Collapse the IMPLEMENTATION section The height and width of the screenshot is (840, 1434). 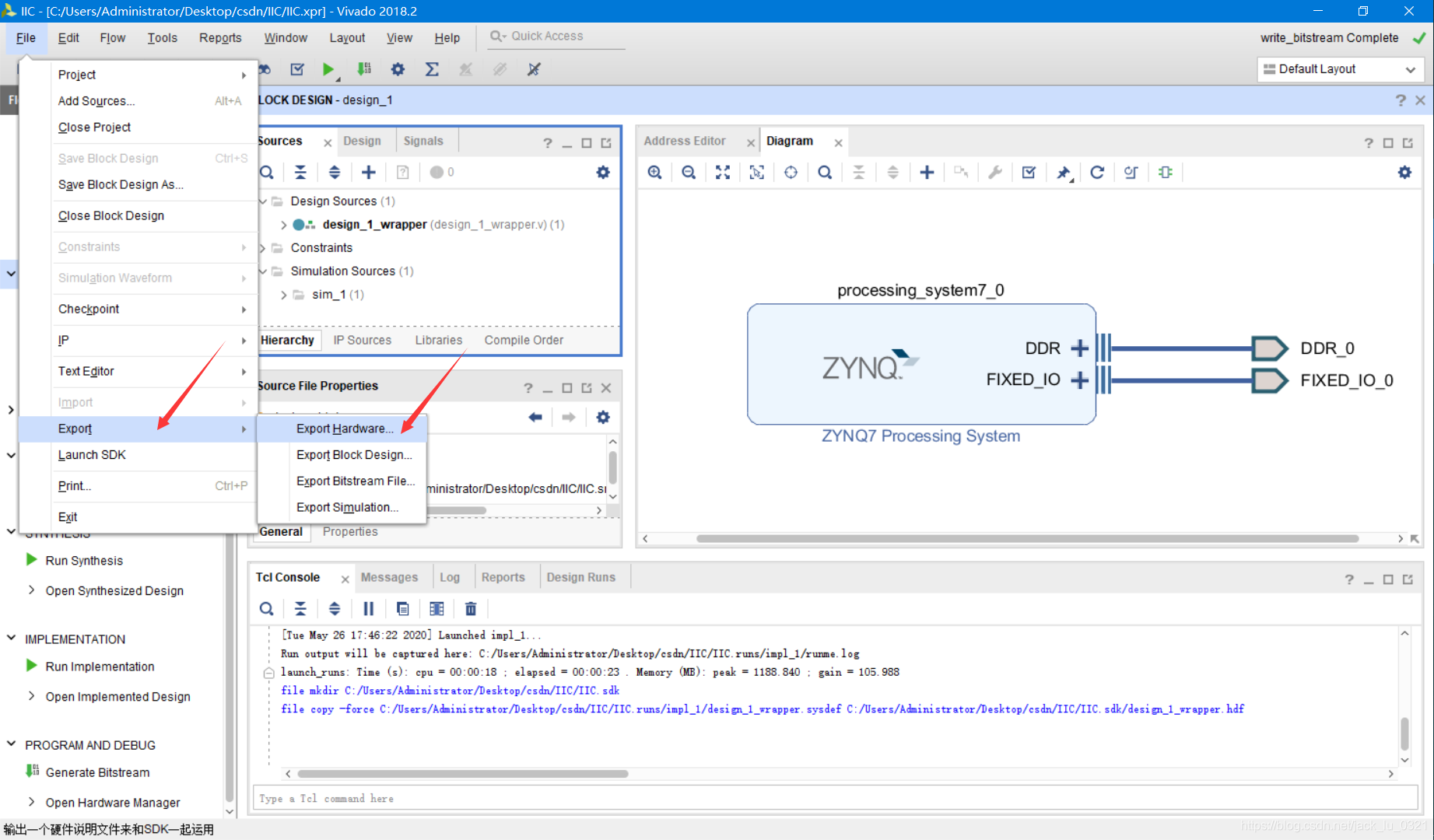(11, 639)
